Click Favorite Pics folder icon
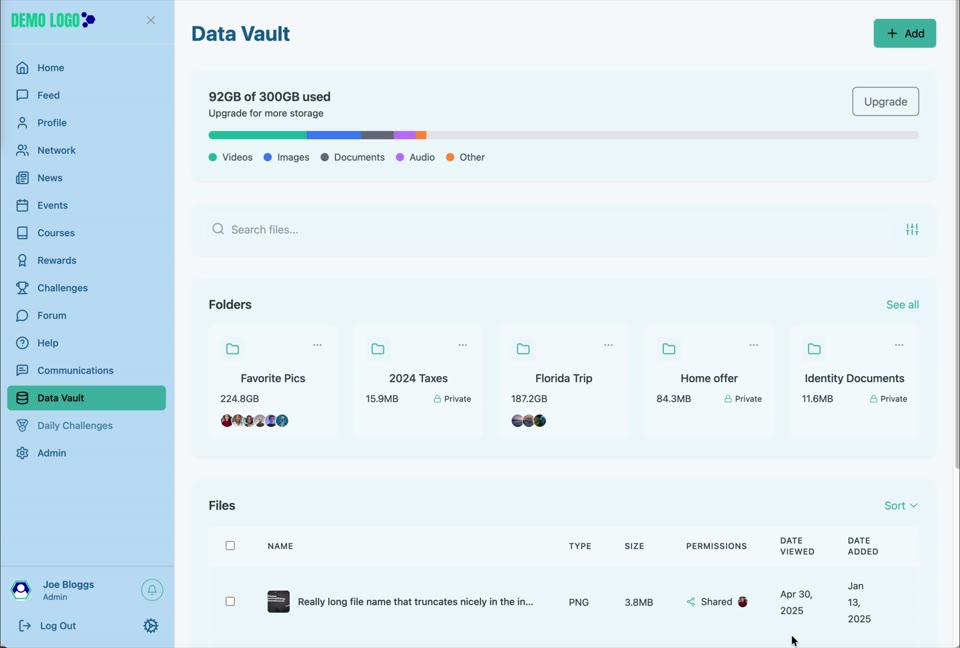Viewport: 960px width, 648px height. 233,349
